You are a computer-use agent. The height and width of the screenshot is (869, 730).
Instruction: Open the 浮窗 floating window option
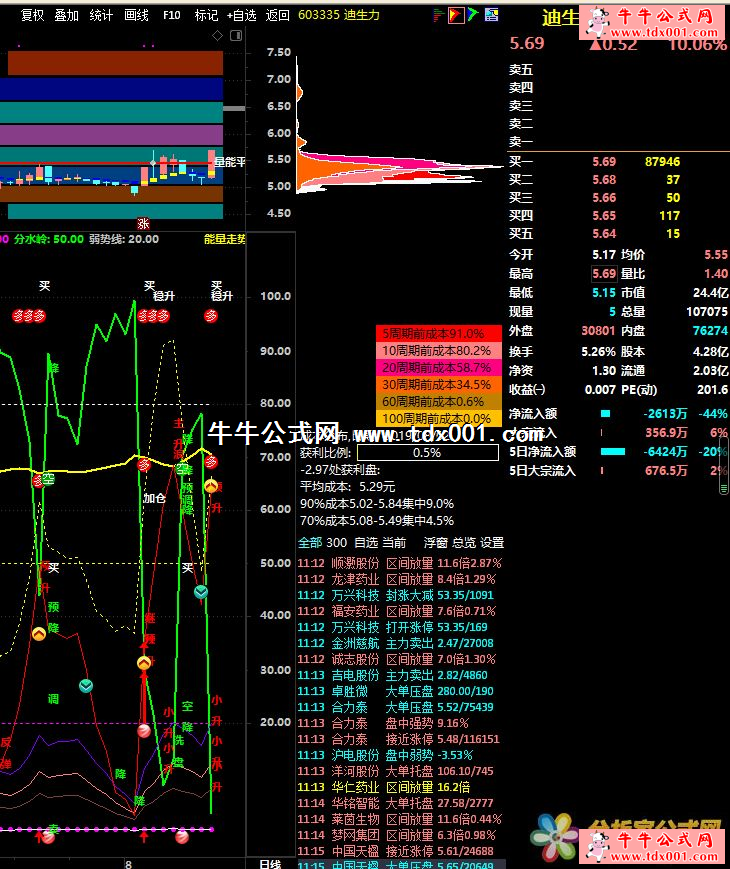click(436, 543)
